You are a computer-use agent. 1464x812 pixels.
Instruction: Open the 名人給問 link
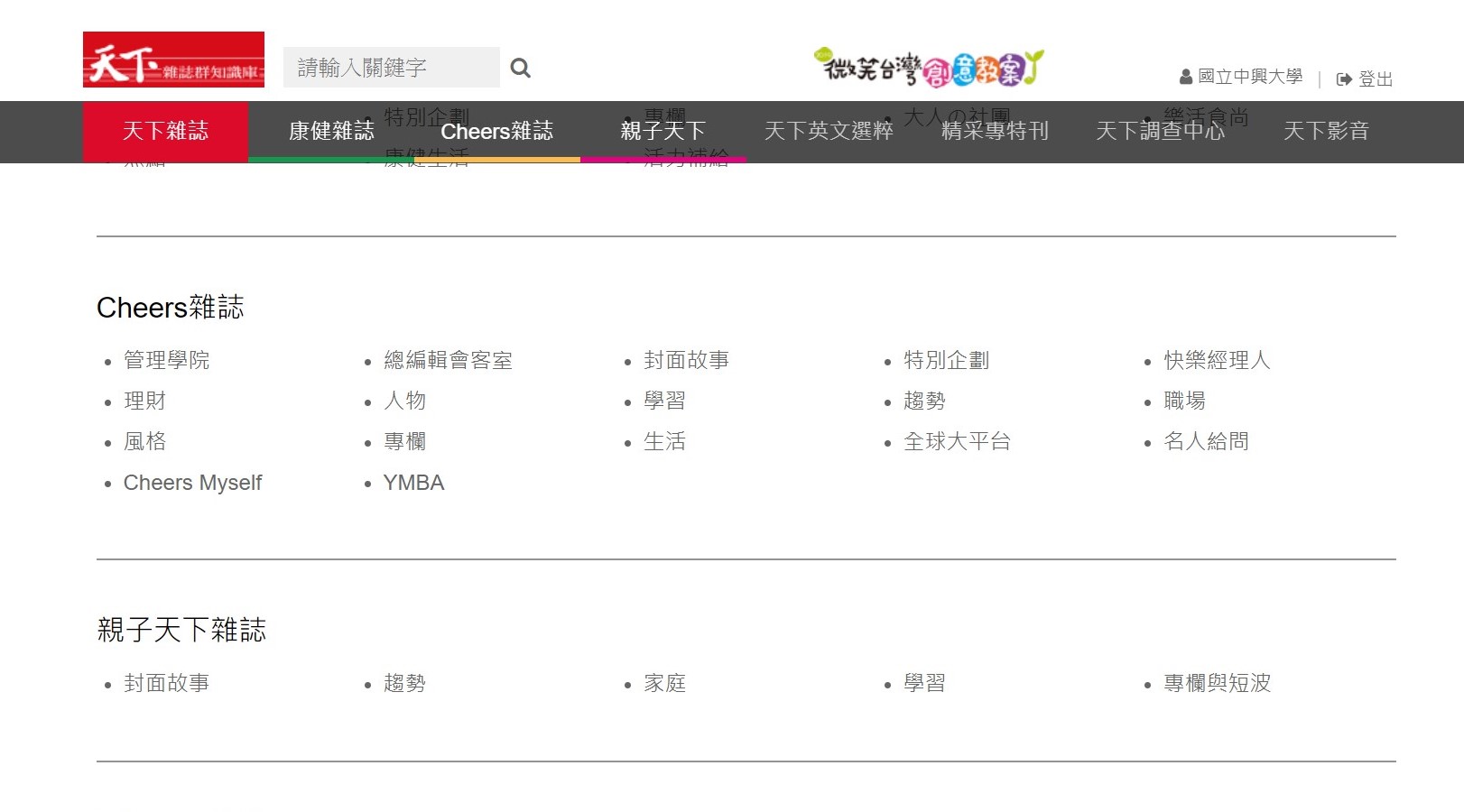[x=1206, y=442]
